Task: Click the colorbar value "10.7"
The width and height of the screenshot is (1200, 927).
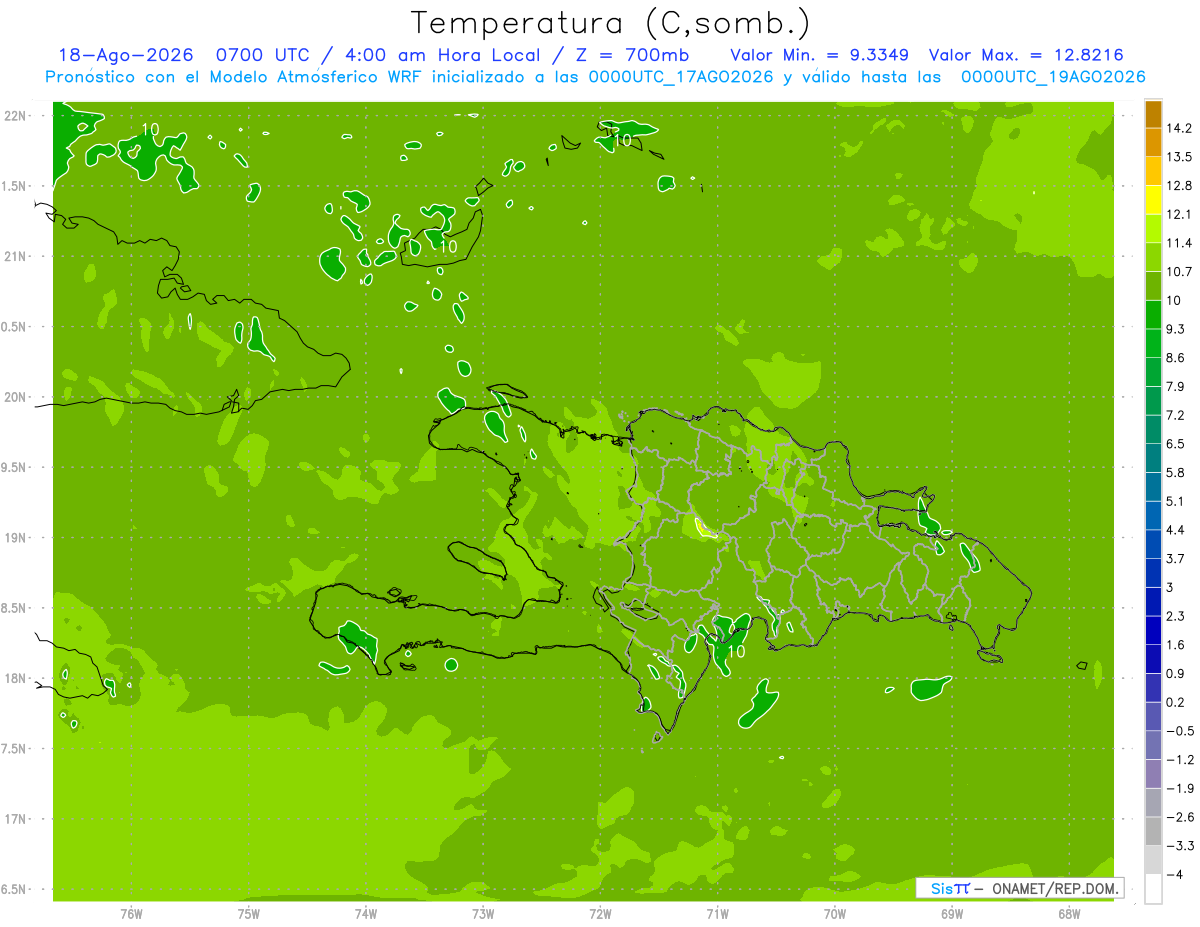Action: click(1181, 272)
